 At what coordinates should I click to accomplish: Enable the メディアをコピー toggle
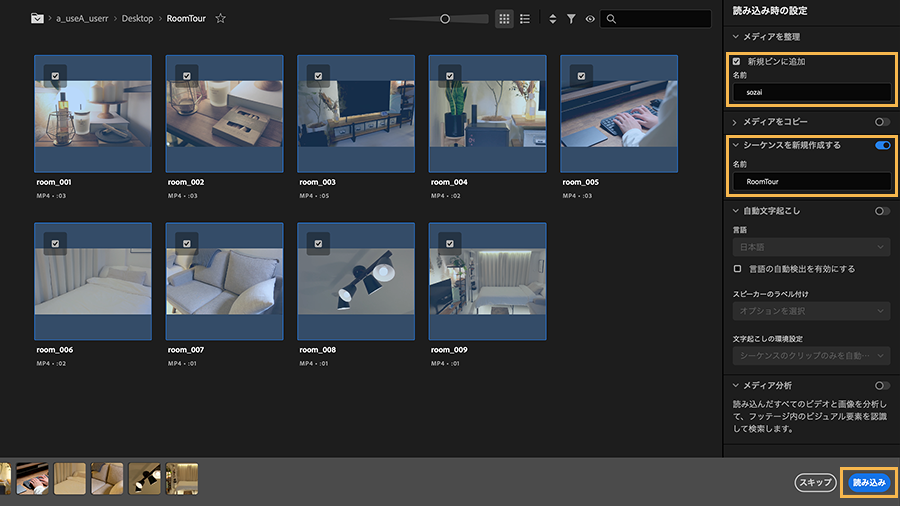tap(882, 121)
